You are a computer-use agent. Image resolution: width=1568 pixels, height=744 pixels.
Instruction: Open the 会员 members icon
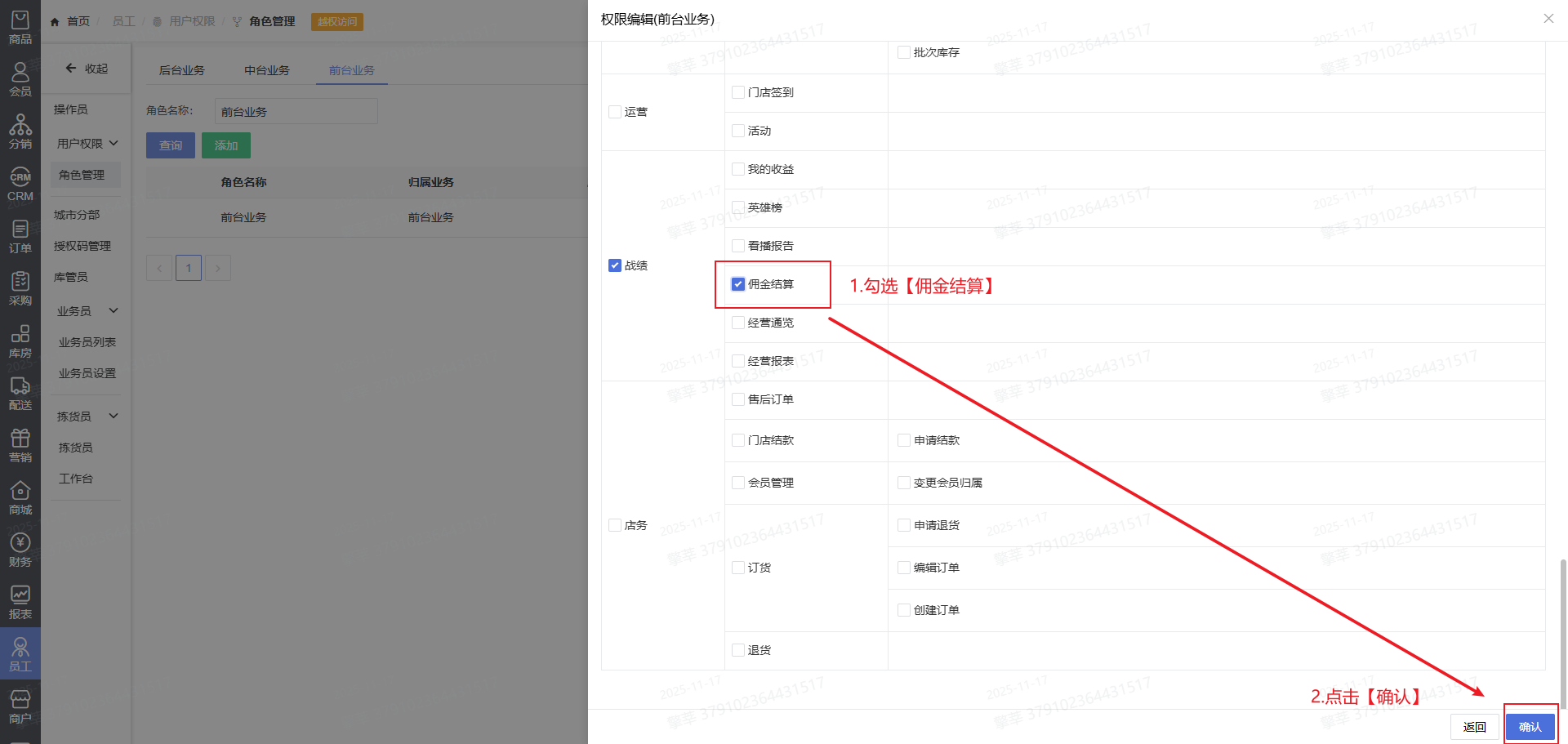click(x=20, y=79)
